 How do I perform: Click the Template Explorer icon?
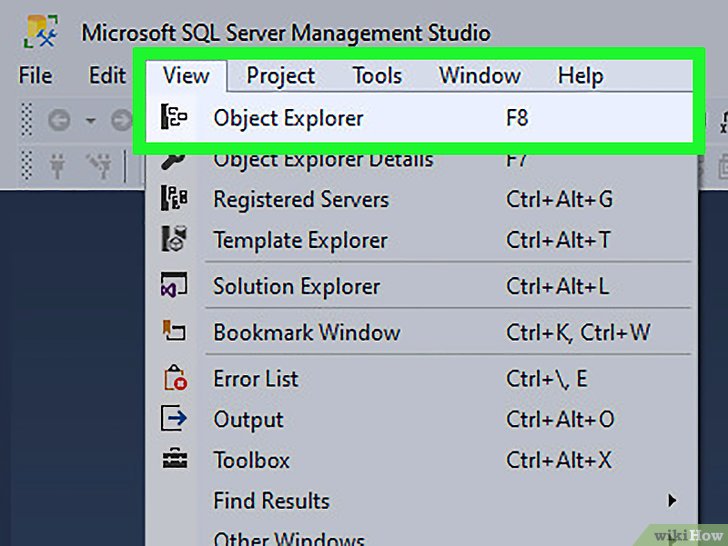coord(174,239)
